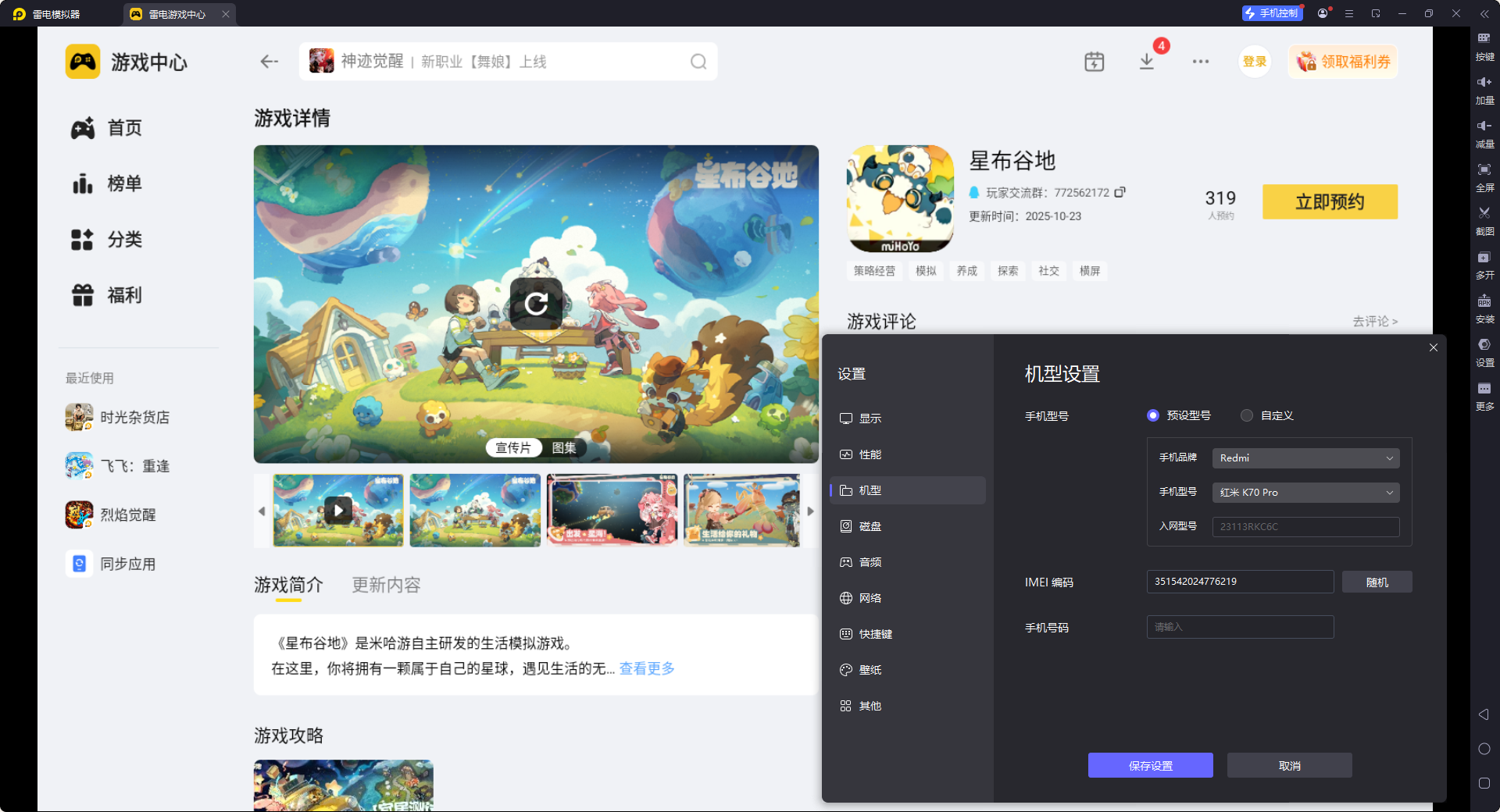This screenshot has height=812, width=1500.
Task: Click the 去评论 link
Action: click(1375, 321)
